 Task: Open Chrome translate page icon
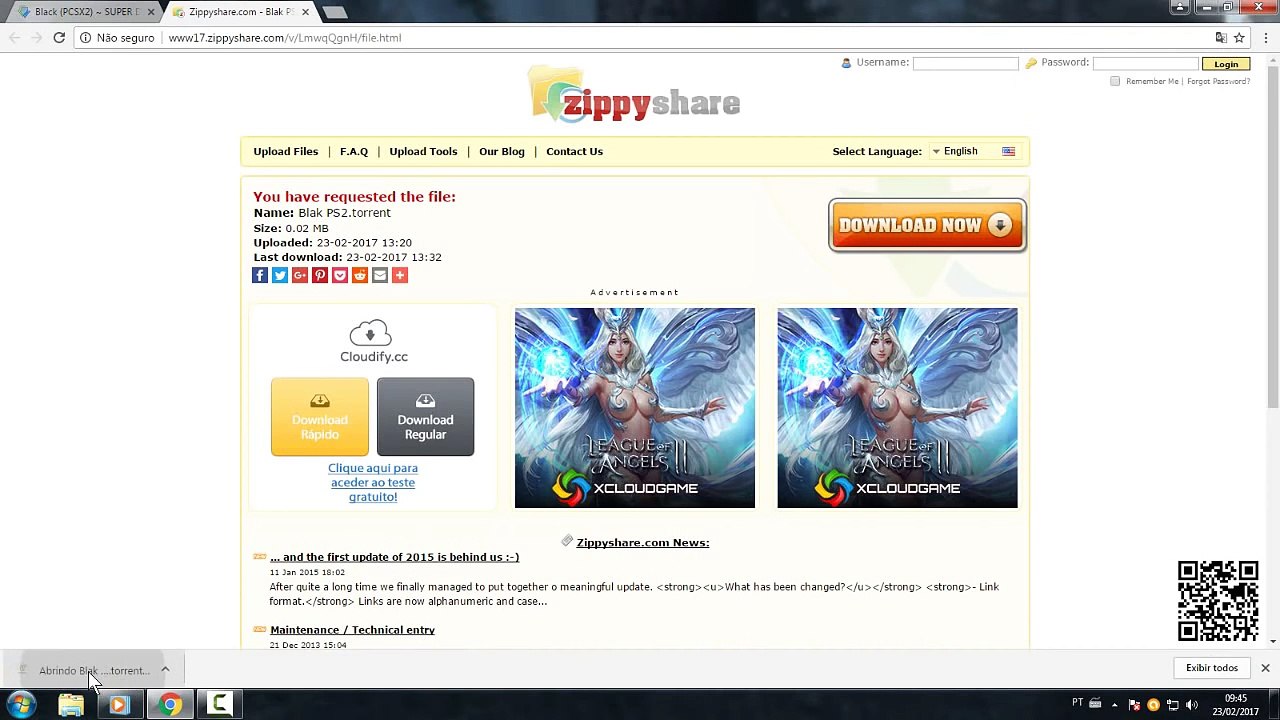[1221, 38]
